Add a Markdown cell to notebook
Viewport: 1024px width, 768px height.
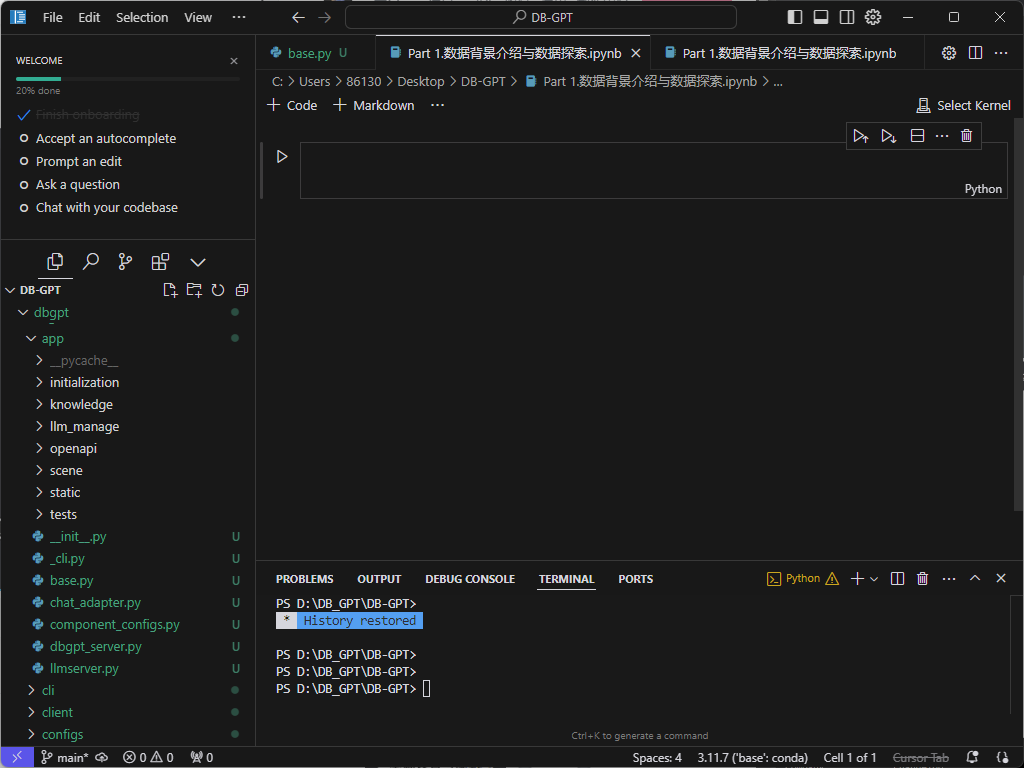(373, 105)
